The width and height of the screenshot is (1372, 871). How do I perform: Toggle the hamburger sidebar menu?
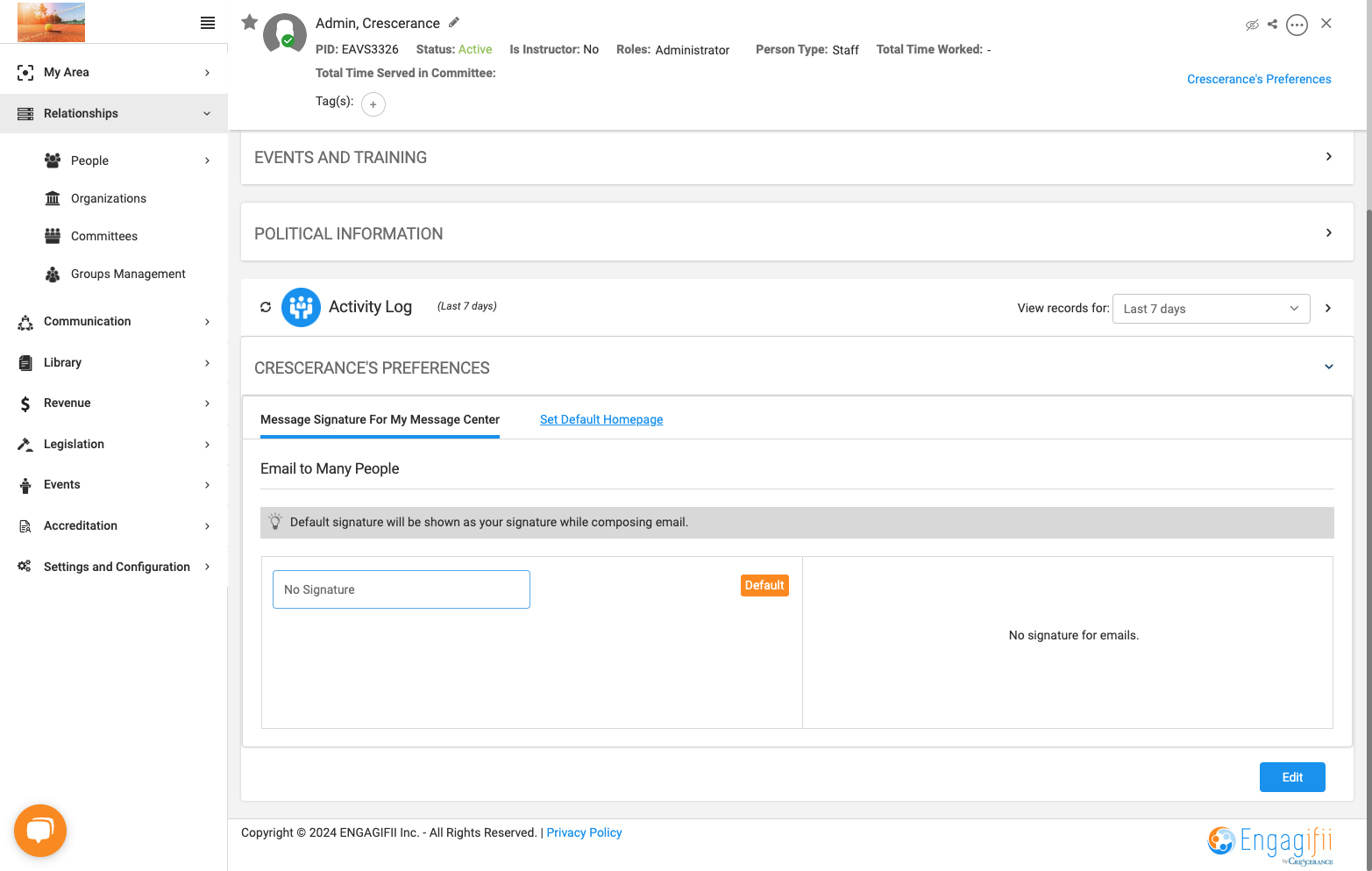208,23
